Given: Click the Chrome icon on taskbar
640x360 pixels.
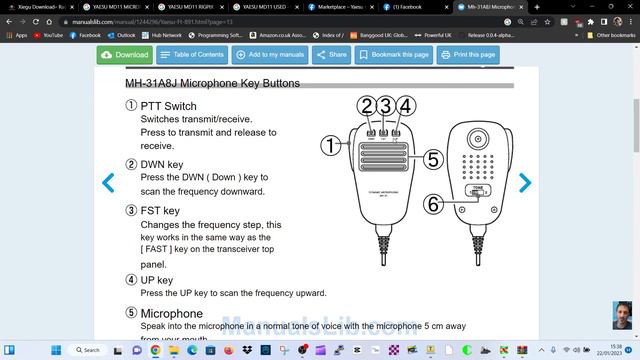Looking at the screenshot, I should tap(156, 350).
